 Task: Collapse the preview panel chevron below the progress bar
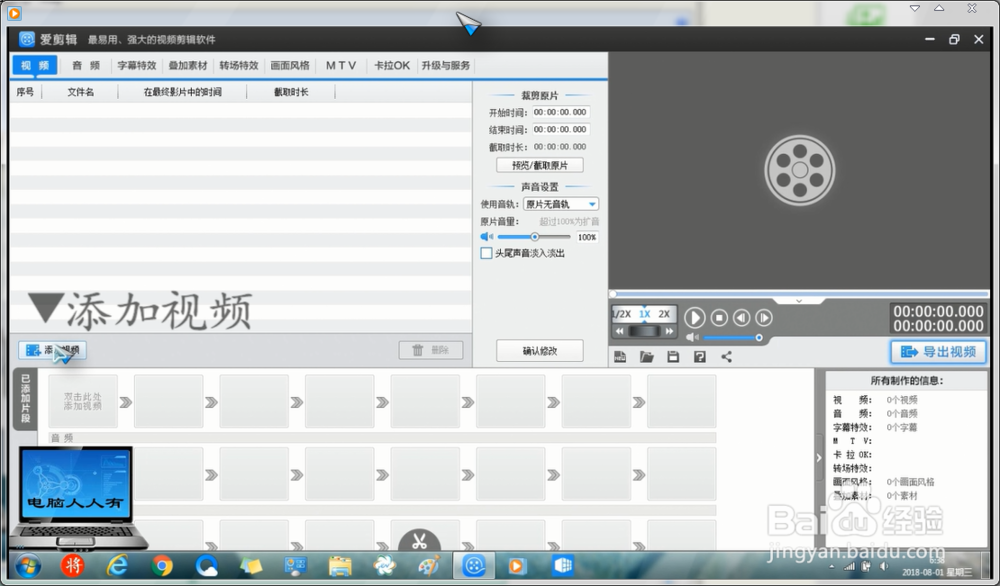tap(798, 300)
